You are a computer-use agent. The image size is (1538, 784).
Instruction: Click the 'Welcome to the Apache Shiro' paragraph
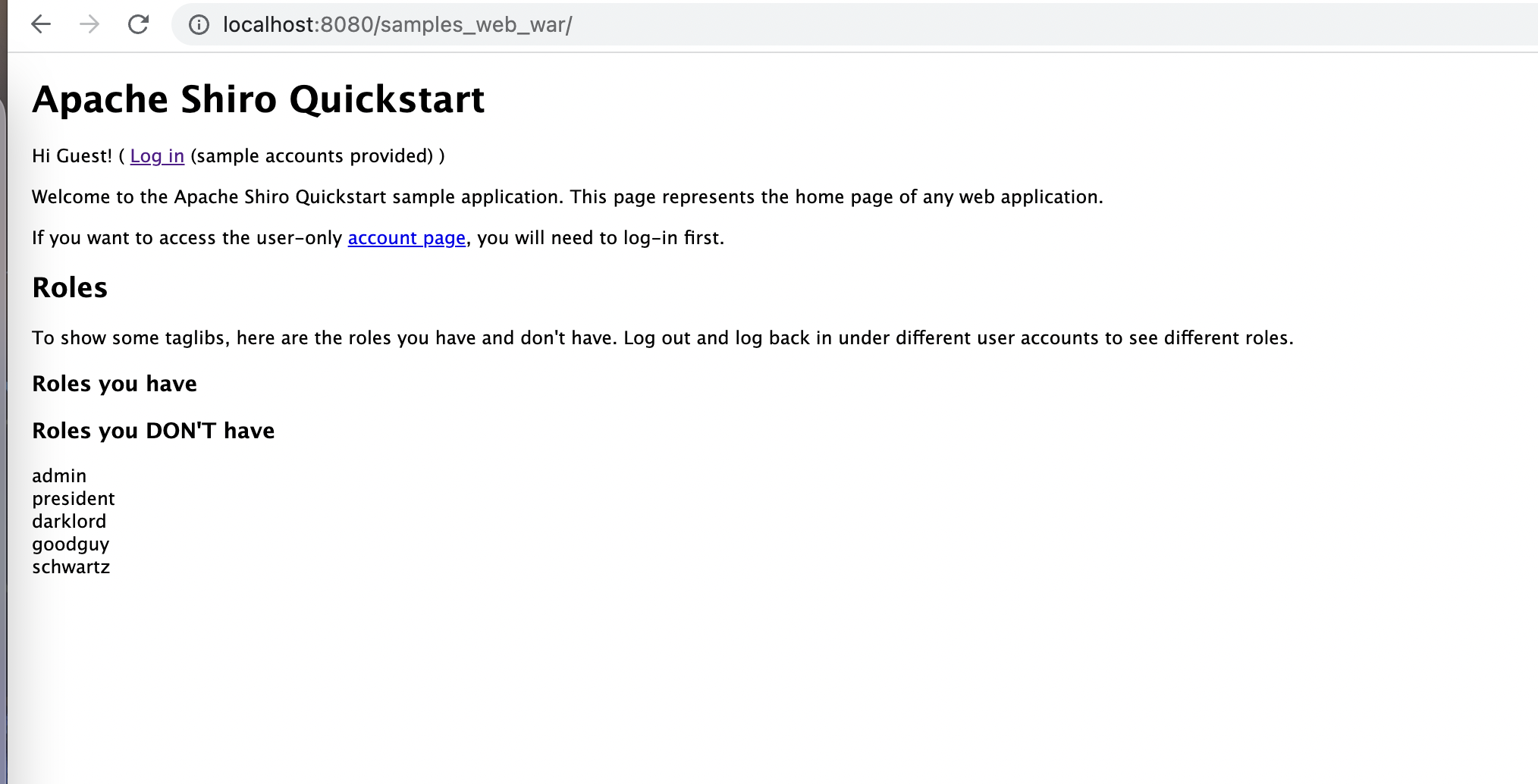pyautogui.click(x=567, y=197)
